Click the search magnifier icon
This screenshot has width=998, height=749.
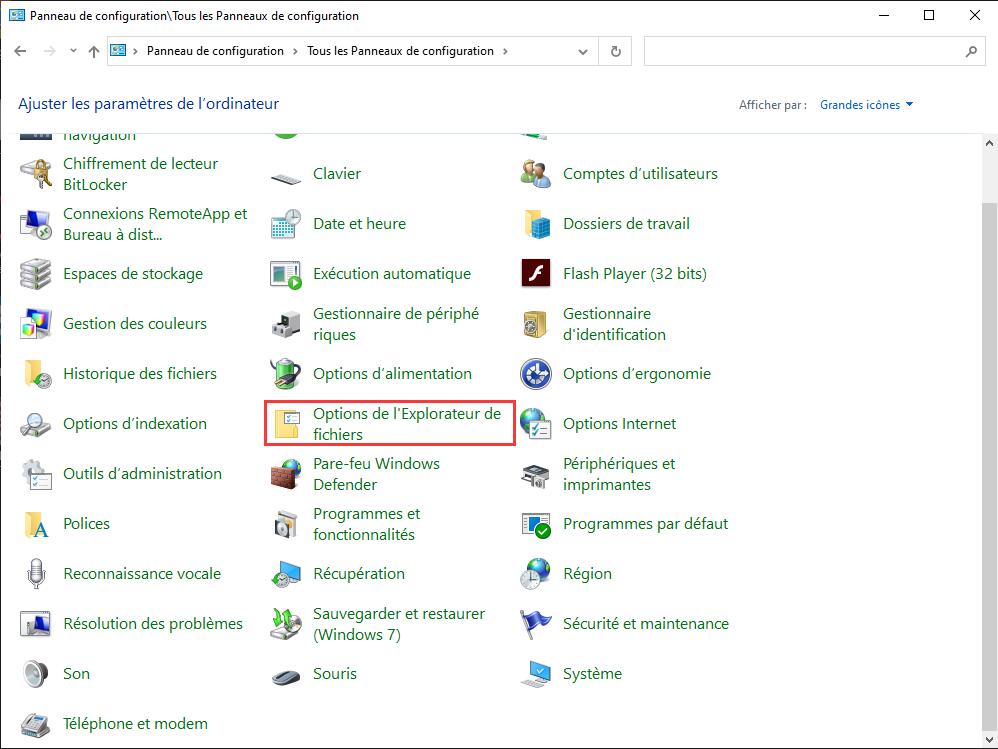pos(971,52)
